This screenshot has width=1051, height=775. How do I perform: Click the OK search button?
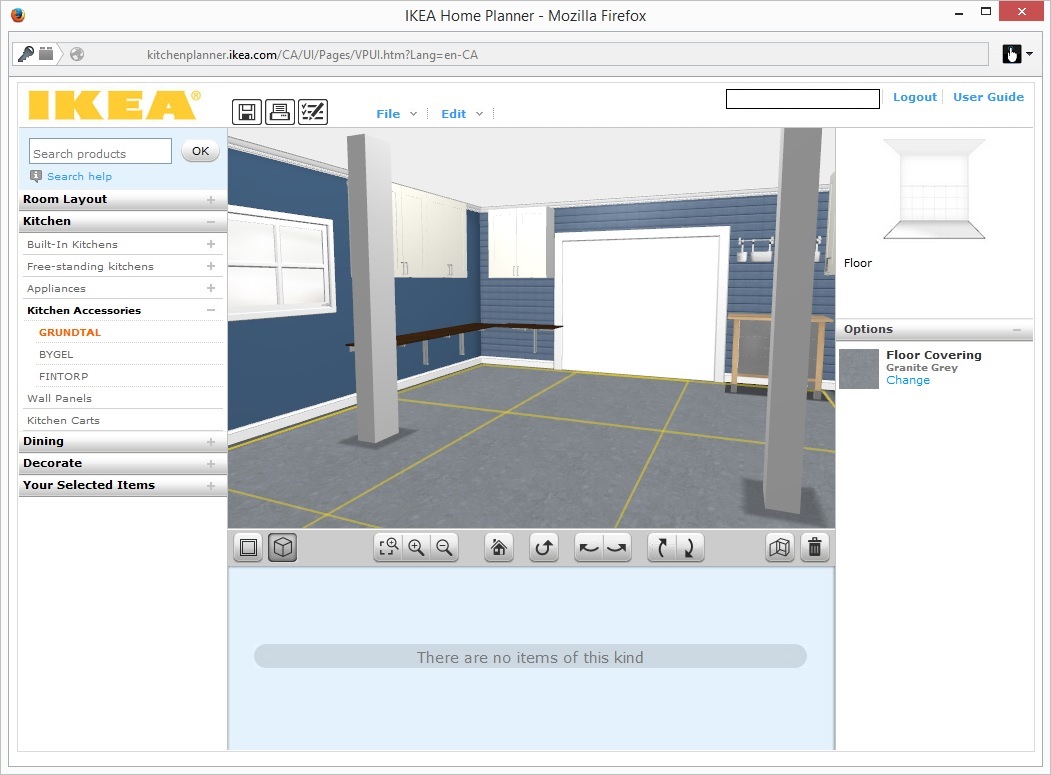coord(200,151)
